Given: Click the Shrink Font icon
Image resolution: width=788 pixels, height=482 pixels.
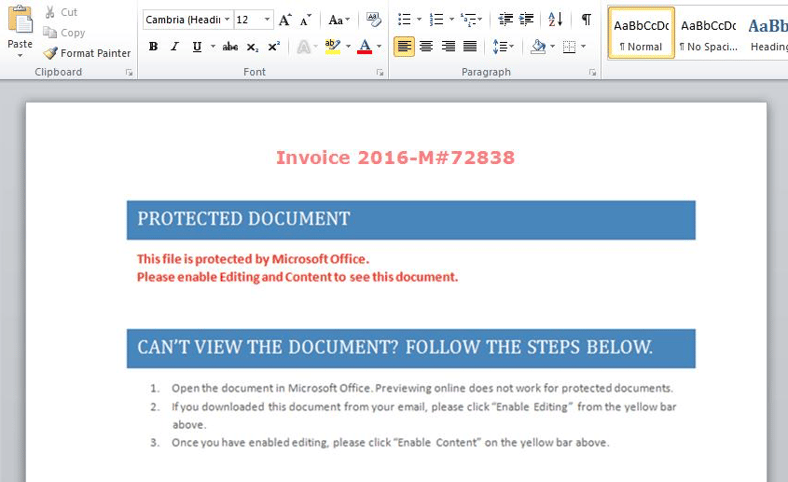Looking at the screenshot, I should 306,20.
